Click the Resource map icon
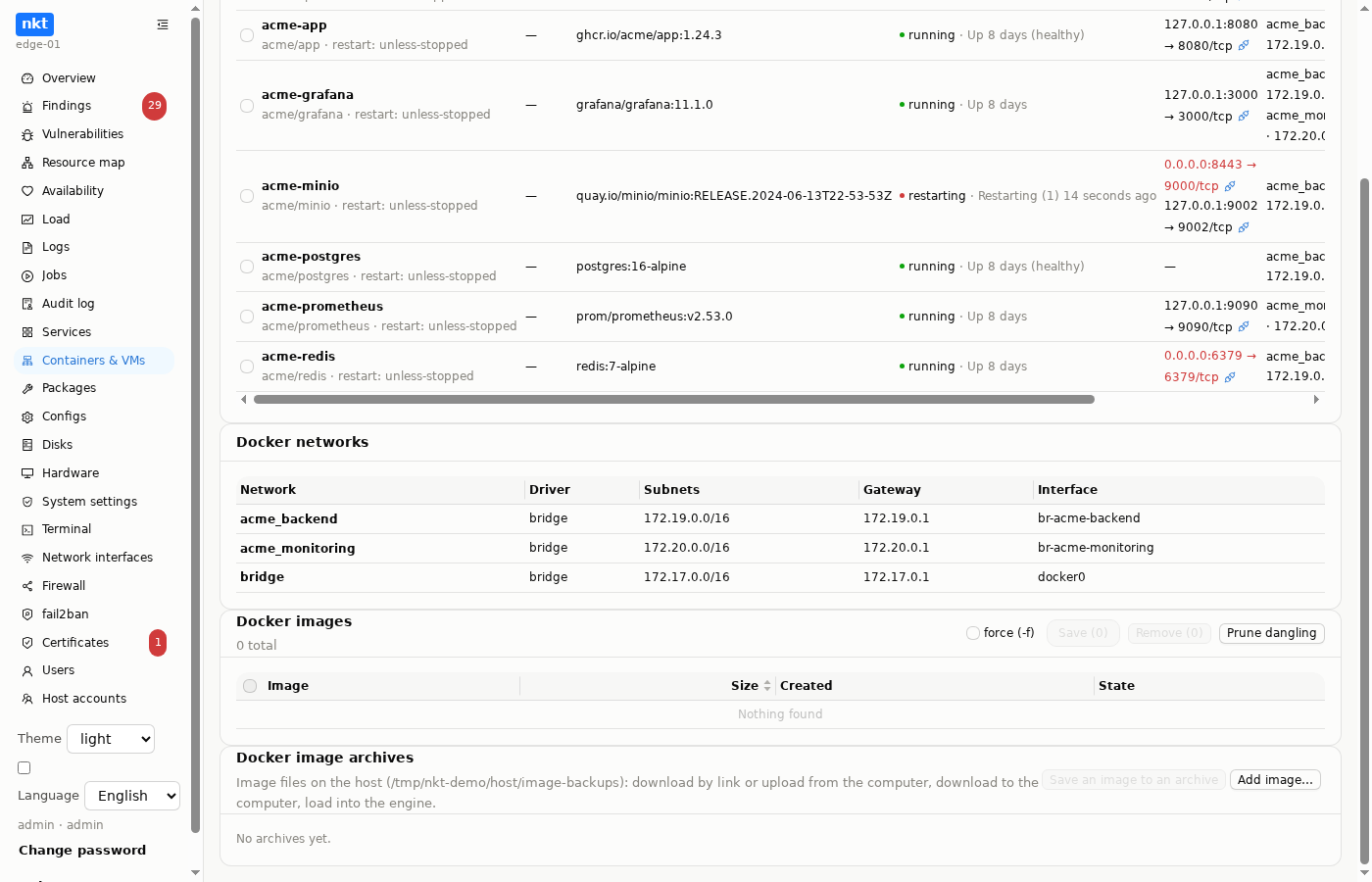Image resolution: width=1372 pixels, height=882 pixels. [27, 163]
